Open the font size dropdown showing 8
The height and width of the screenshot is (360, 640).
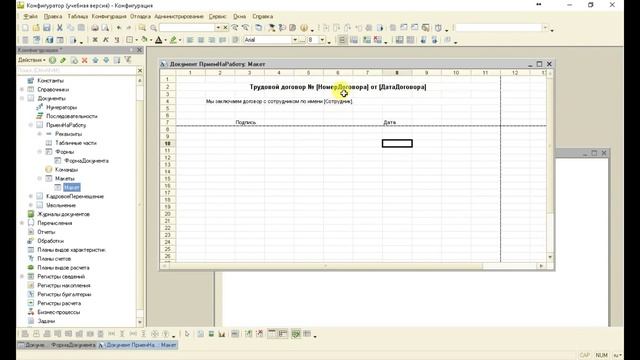322,40
